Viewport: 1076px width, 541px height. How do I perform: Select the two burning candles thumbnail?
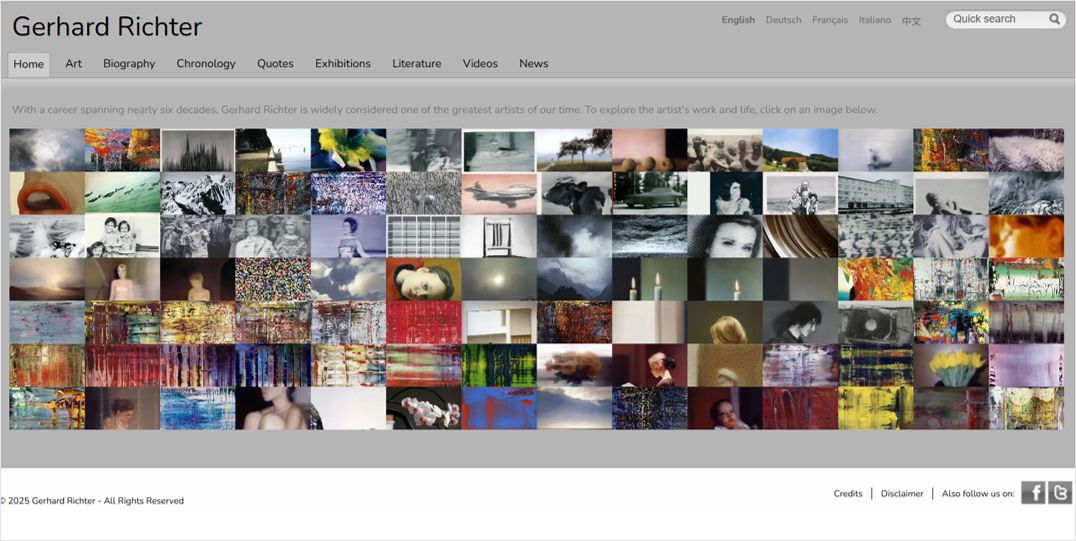[650, 280]
